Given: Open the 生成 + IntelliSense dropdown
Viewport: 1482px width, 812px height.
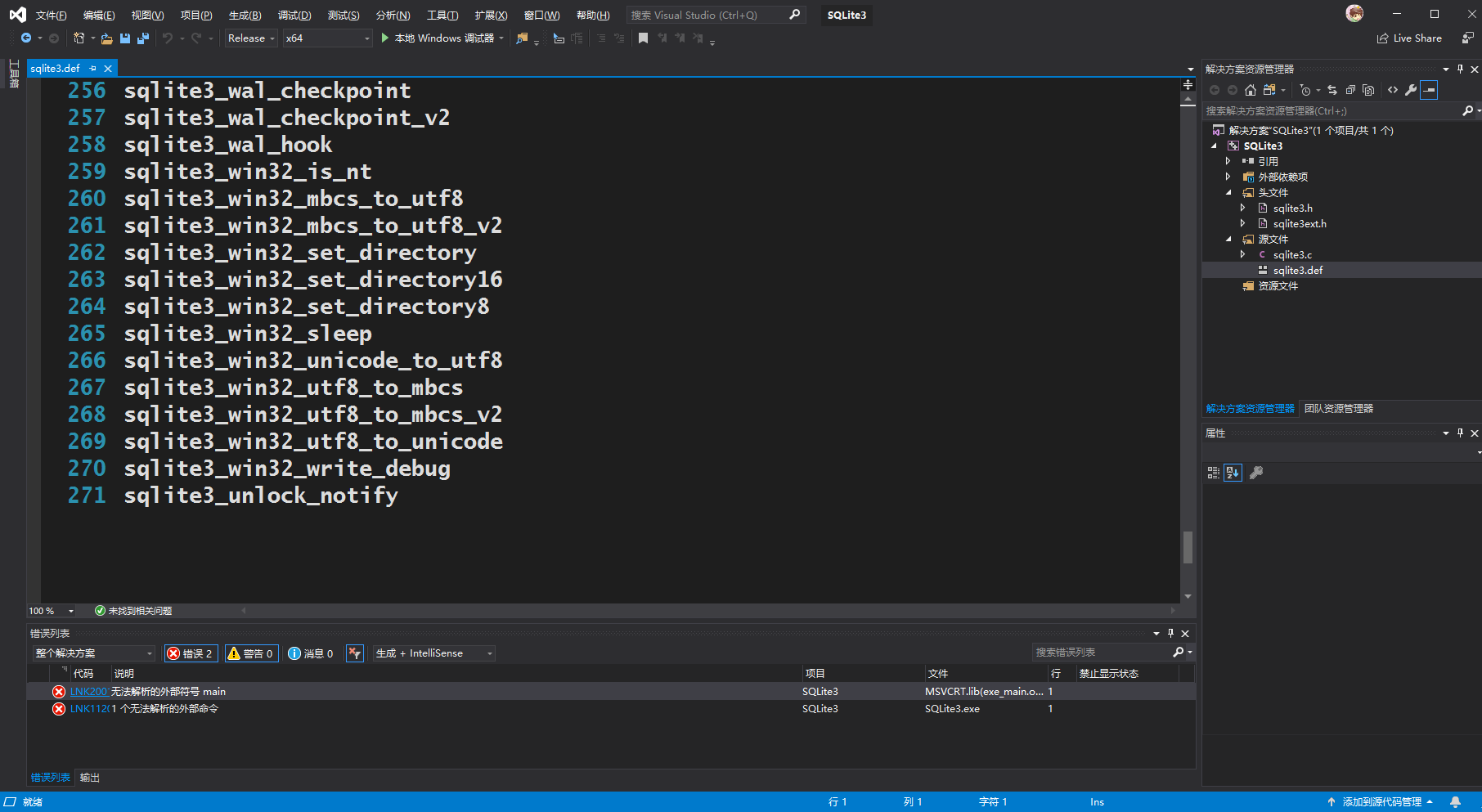Looking at the screenshot, I should [x=434, y=653].
